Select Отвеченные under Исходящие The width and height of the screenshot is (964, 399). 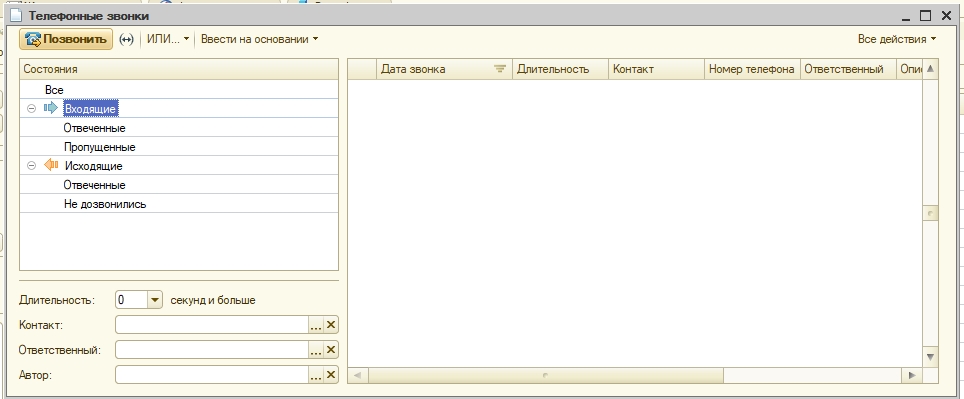tap(179, 185)
